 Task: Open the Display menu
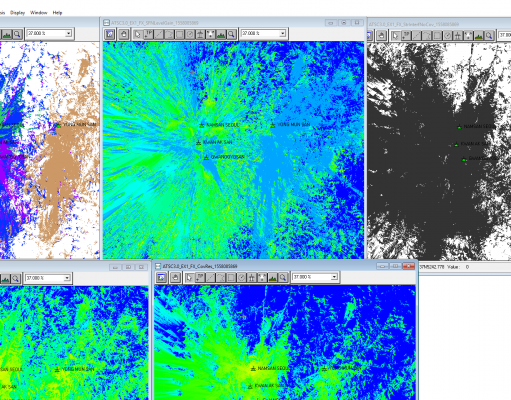[x=18, y=13]
